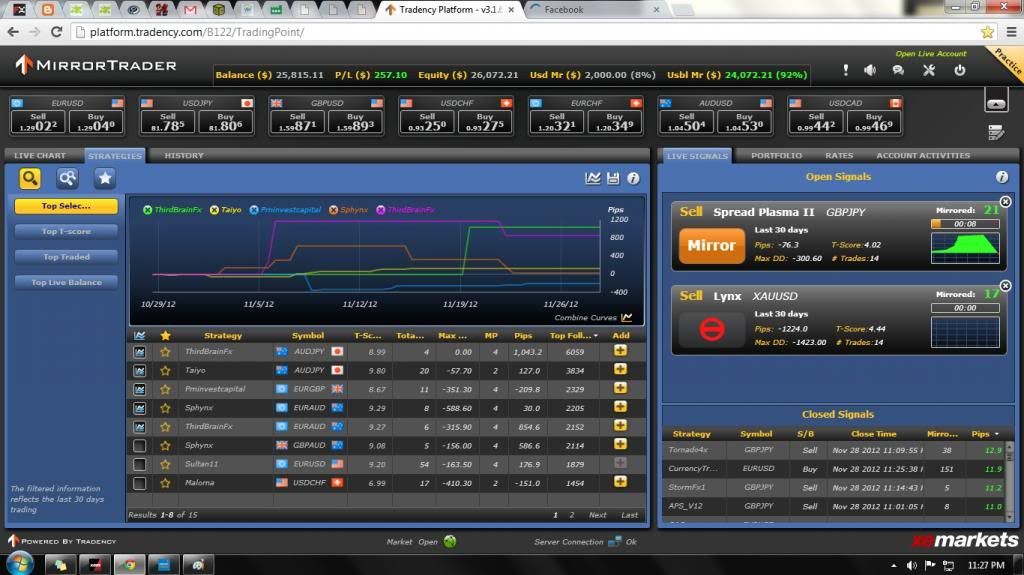This screenshot has width=1024, height=575.
Task: Click Open Live Account link
Action: [931, 54]
